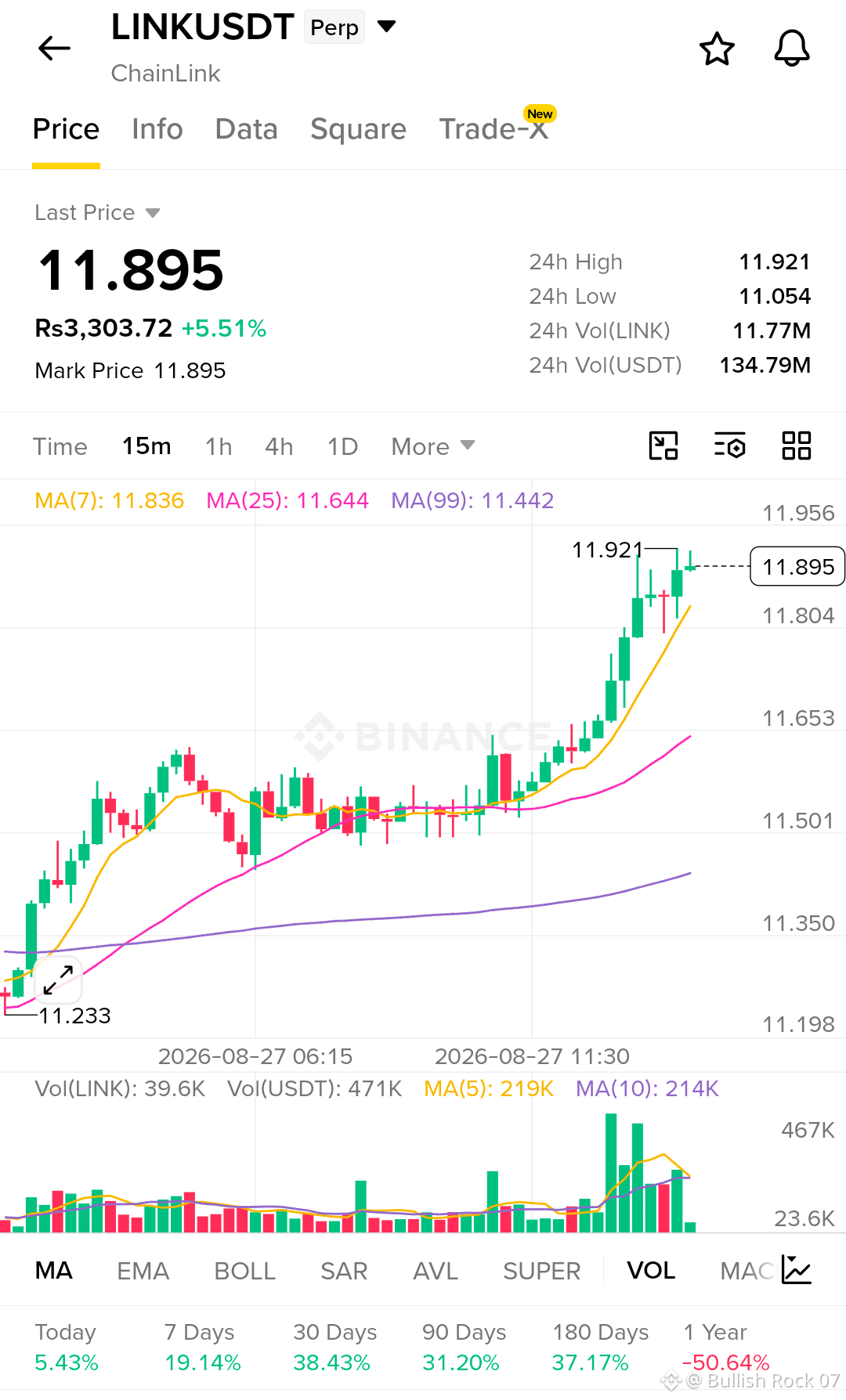
Task: Select the 4h interval
Action: point(279,446)
